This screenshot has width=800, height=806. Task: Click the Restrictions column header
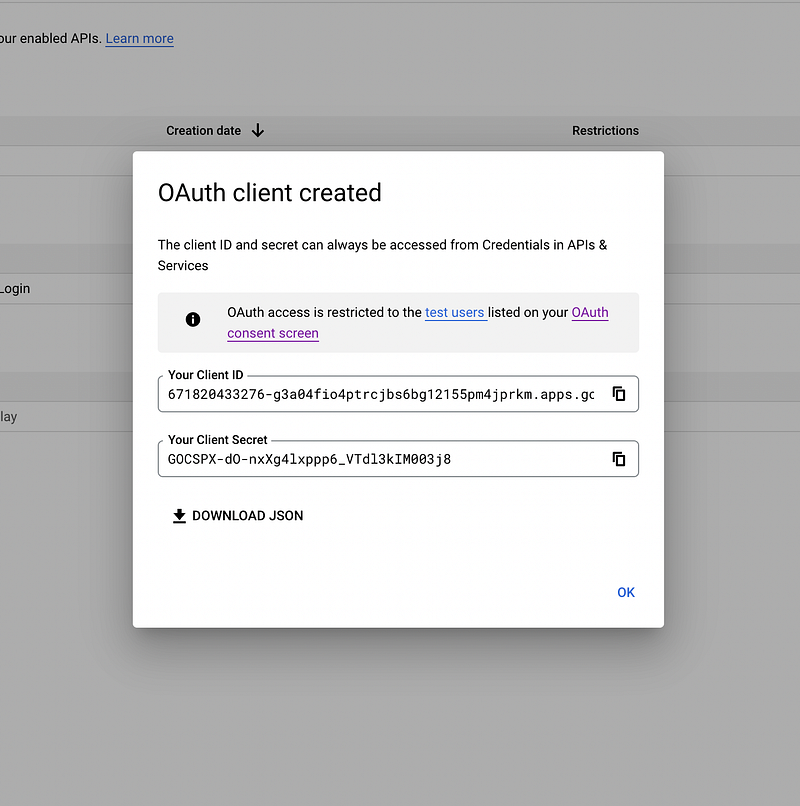coord(605,131)
